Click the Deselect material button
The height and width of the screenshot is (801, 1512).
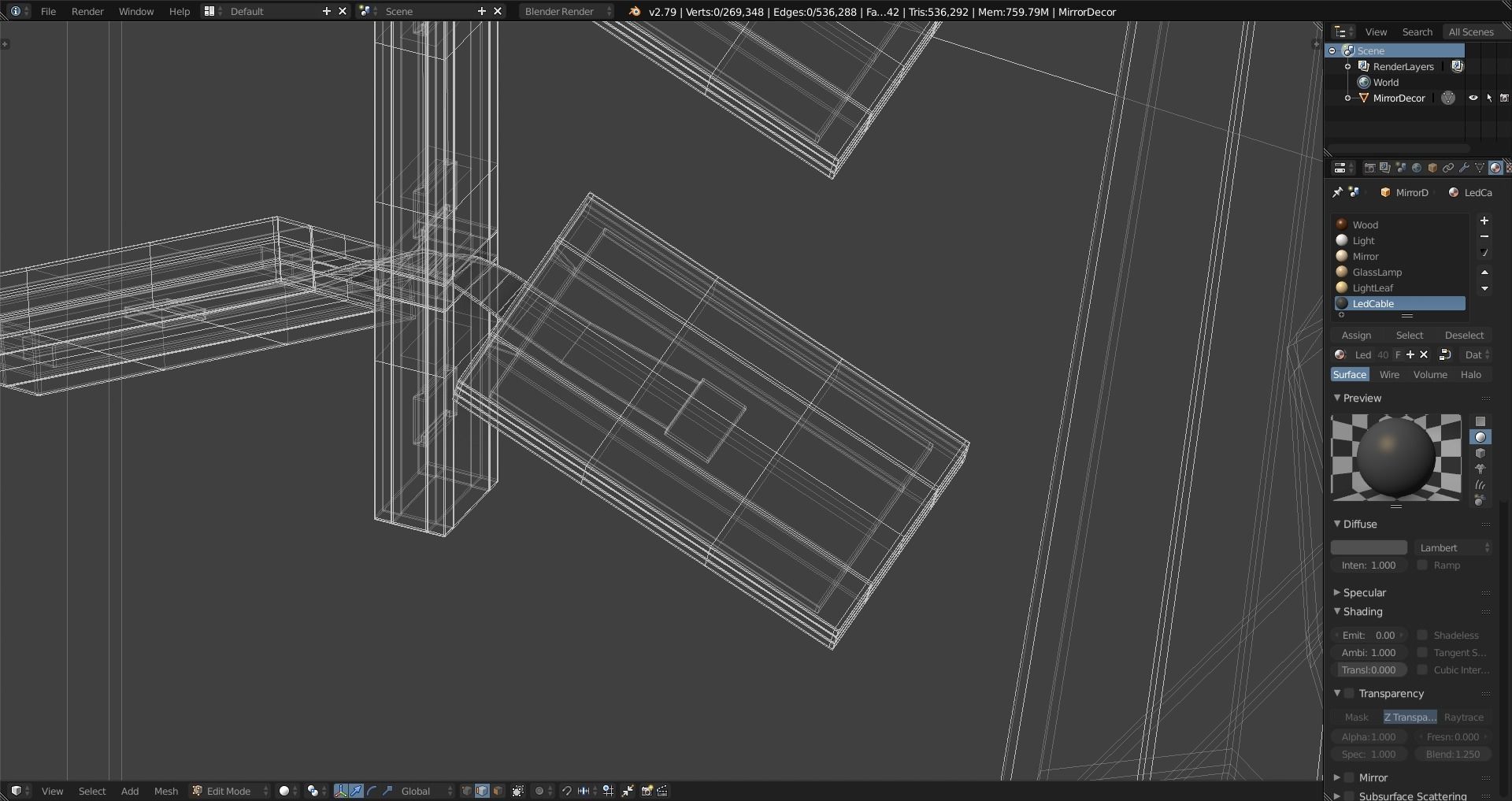coord(1464,335)
